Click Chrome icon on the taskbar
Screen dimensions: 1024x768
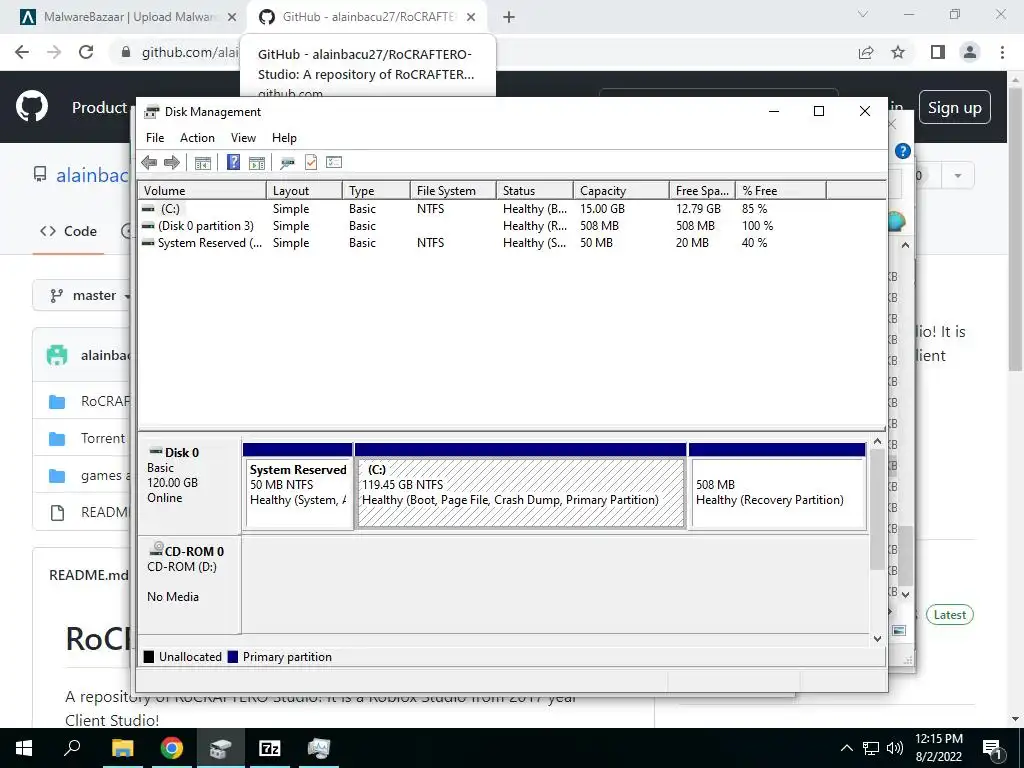pos(172,748)
